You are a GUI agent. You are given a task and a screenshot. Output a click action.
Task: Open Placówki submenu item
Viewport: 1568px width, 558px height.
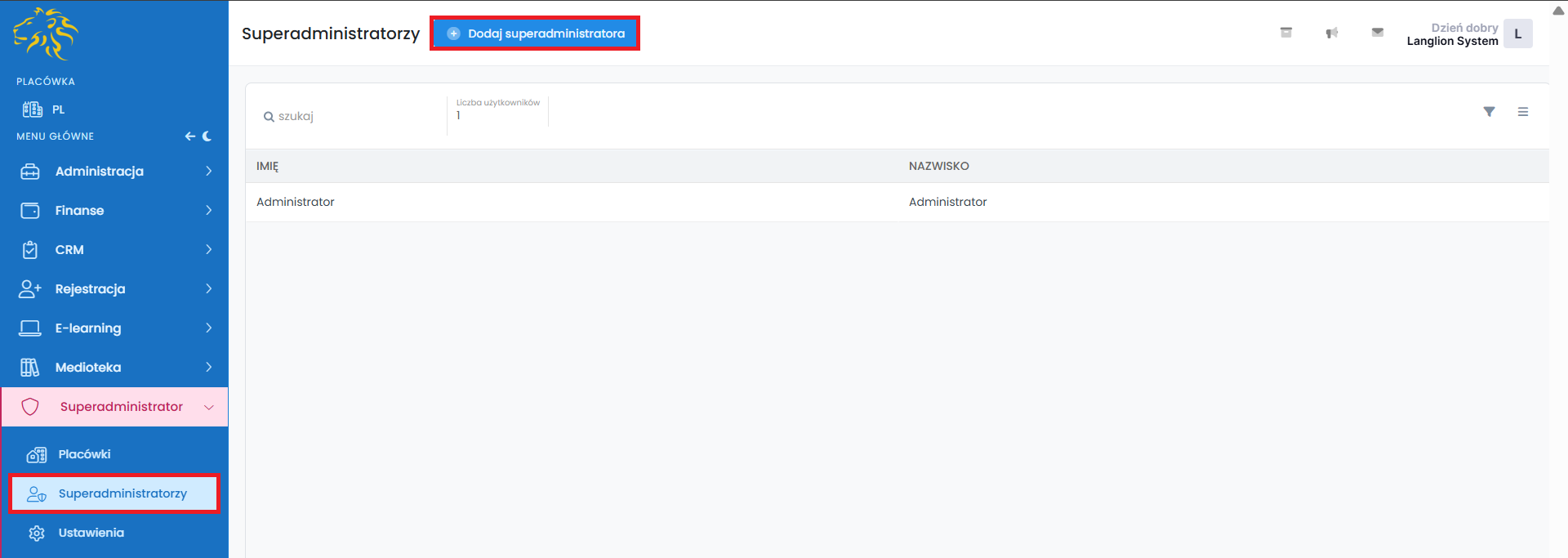(84, 454)
